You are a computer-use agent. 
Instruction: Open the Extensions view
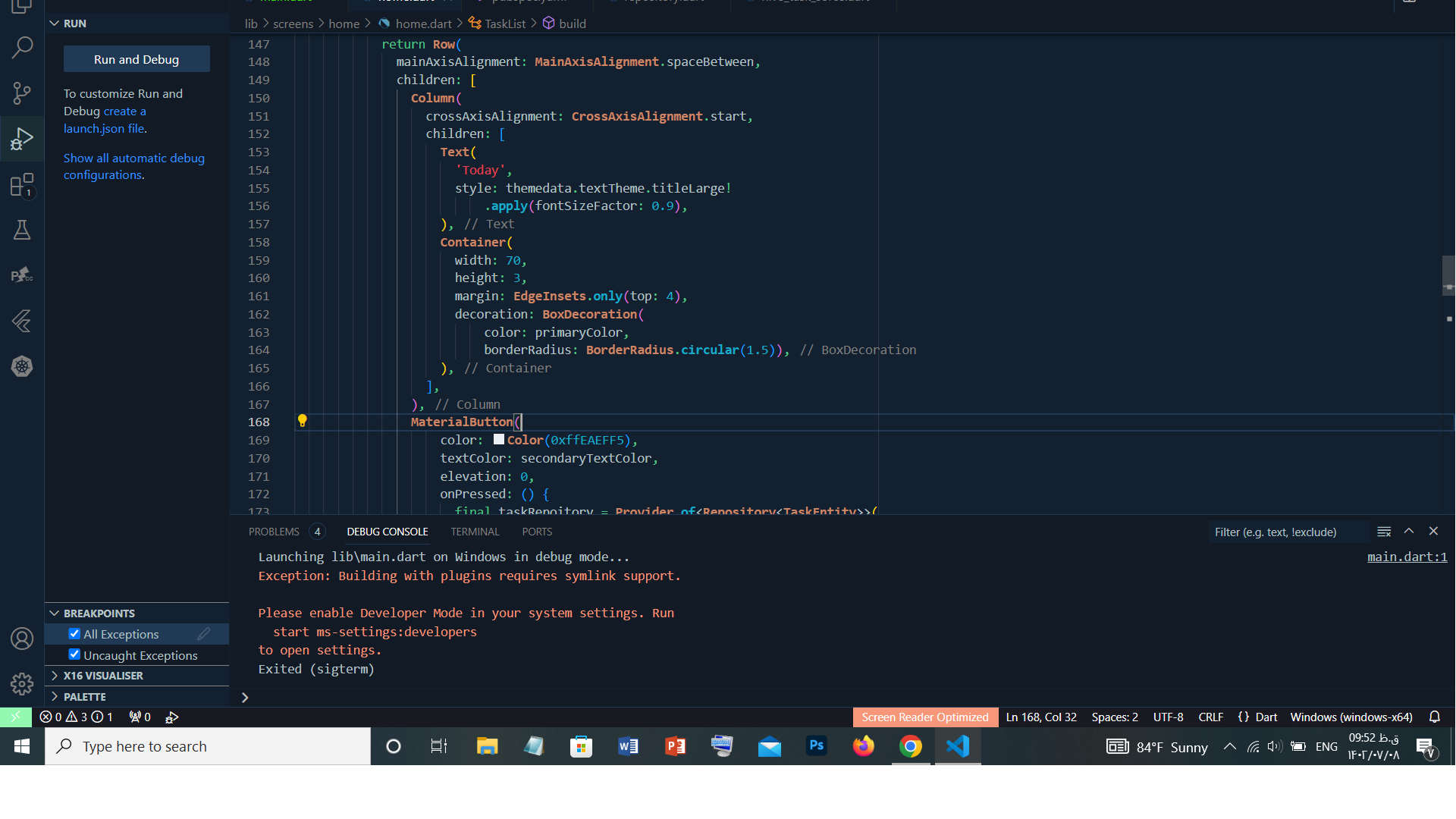click(x=22, y=185)
